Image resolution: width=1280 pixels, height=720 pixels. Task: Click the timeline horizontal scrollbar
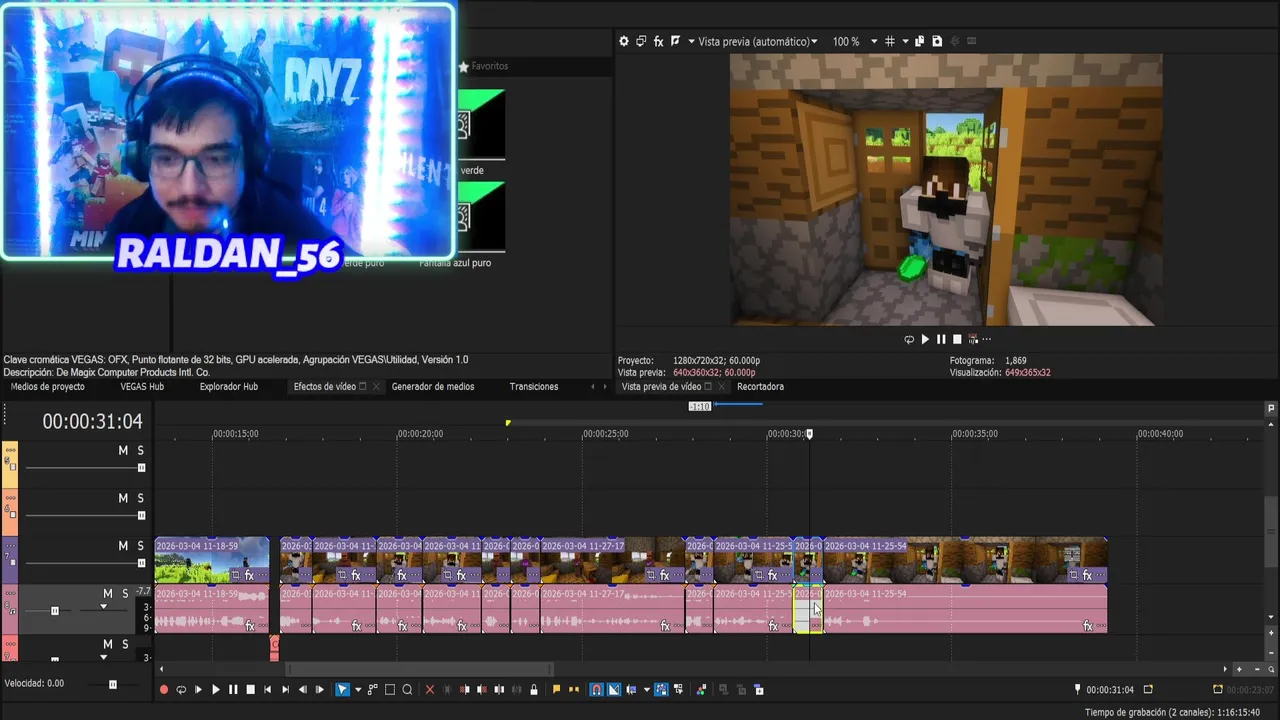coord(420,669)
